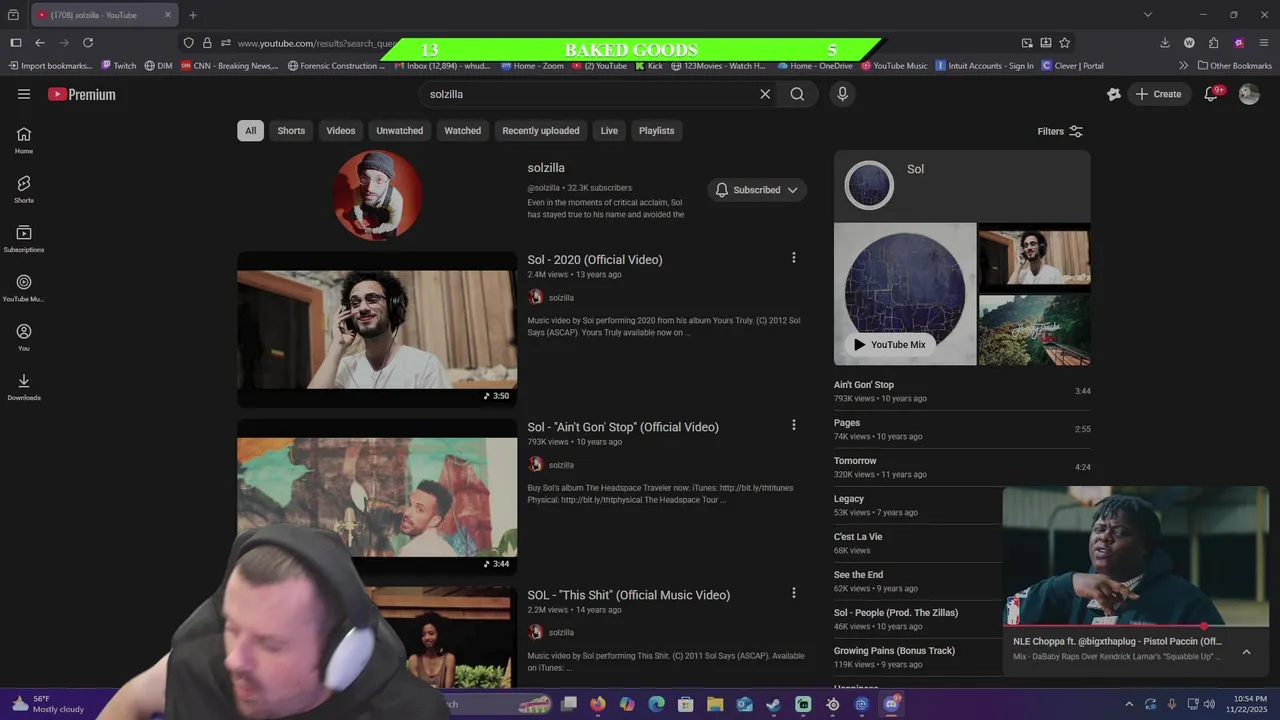Viewport: 1280px width, 720px height.
Task: List all tabs dropdown in title bar
Action: 1148,15
